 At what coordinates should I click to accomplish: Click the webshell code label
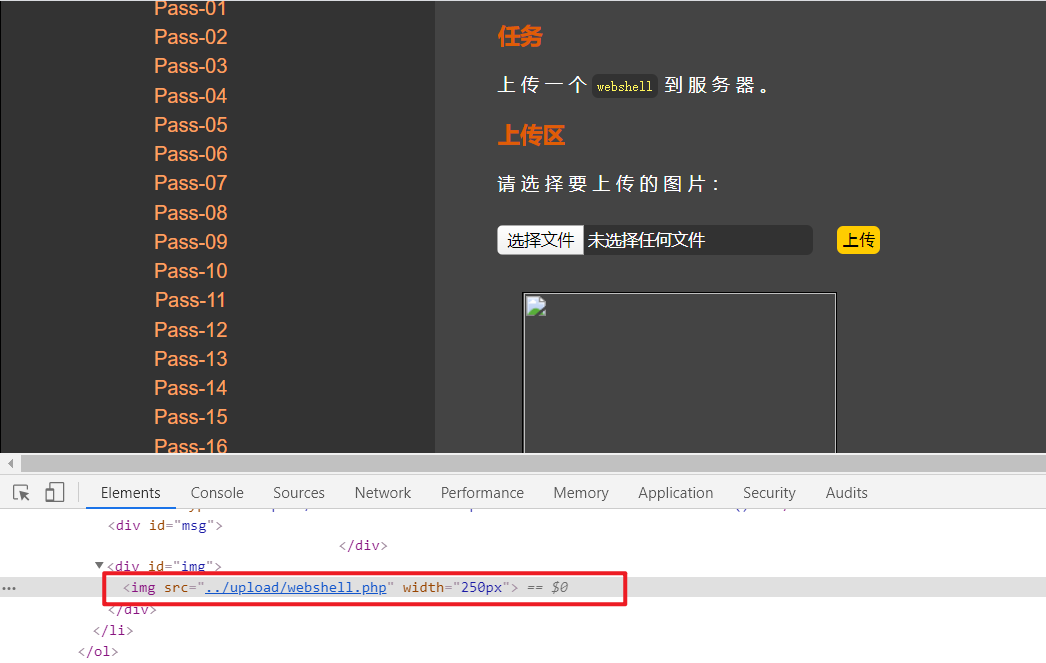(x=624, y=86)
